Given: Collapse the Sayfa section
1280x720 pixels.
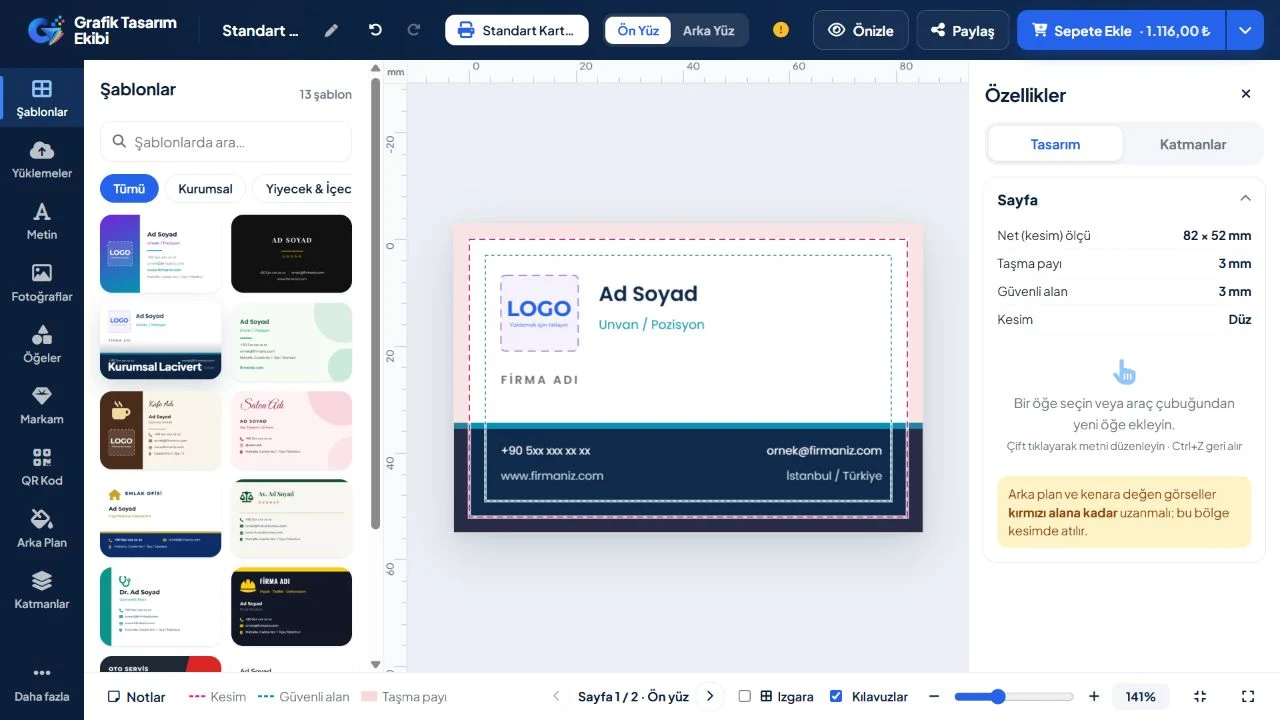Looking at the screenshot, I should tap(1245, 199).
